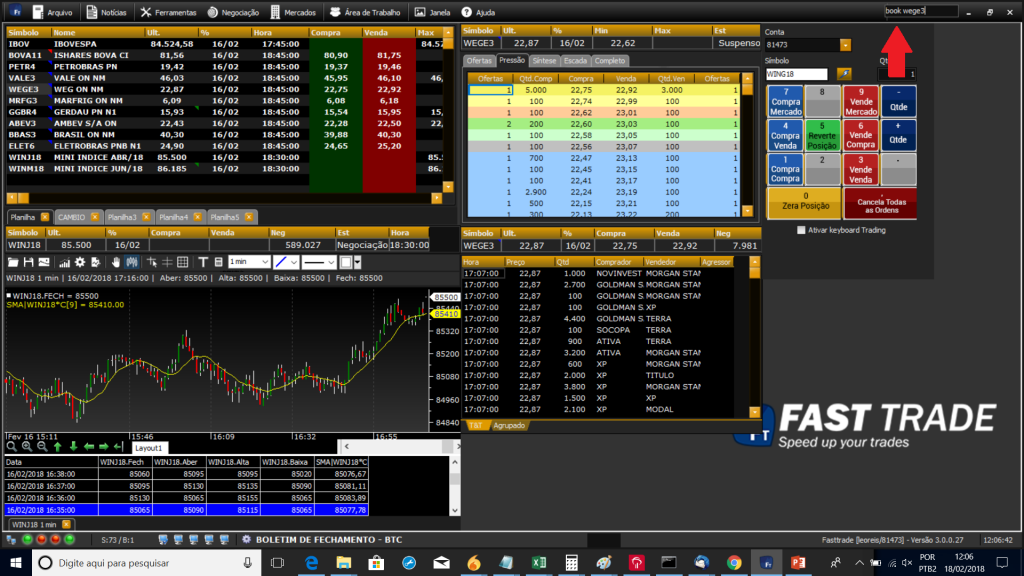
Task: Expand the fill color dropdown arrow
Action: click(357, 263)
